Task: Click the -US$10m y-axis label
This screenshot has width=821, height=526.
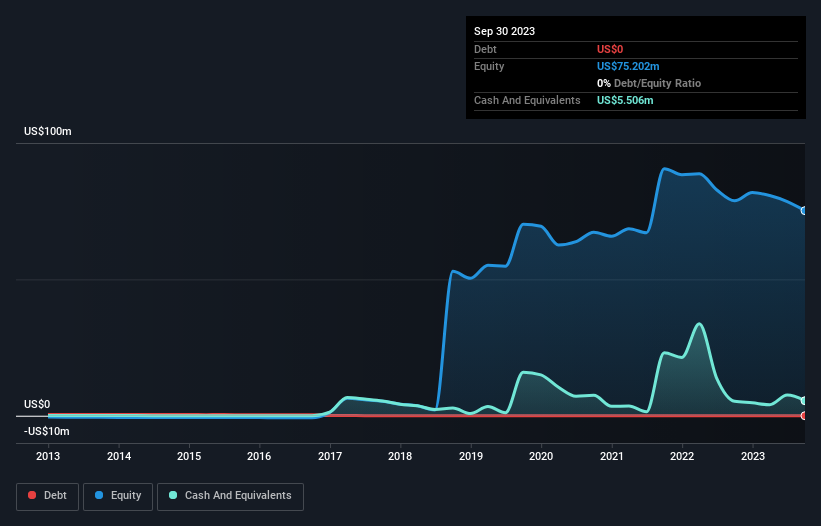Action: pyautogui.click(x=47, y=432)
